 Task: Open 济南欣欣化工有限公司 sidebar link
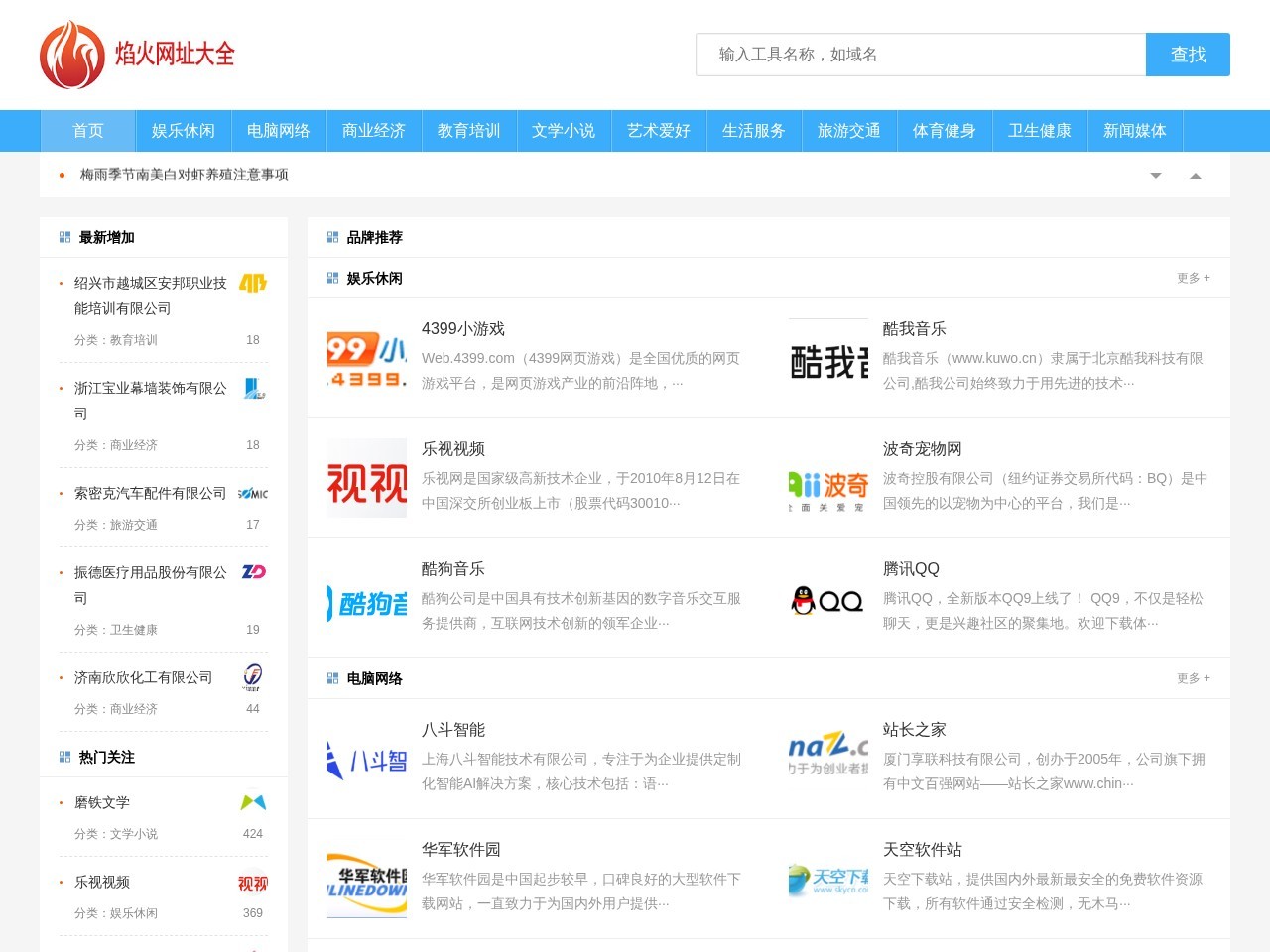click(144, 677)
